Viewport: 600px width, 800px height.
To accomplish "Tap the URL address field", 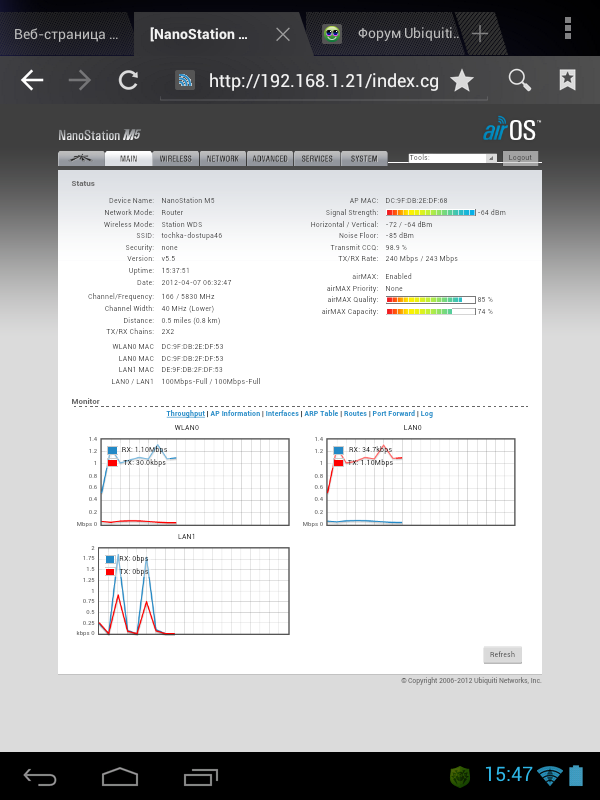I will [323, 81].
